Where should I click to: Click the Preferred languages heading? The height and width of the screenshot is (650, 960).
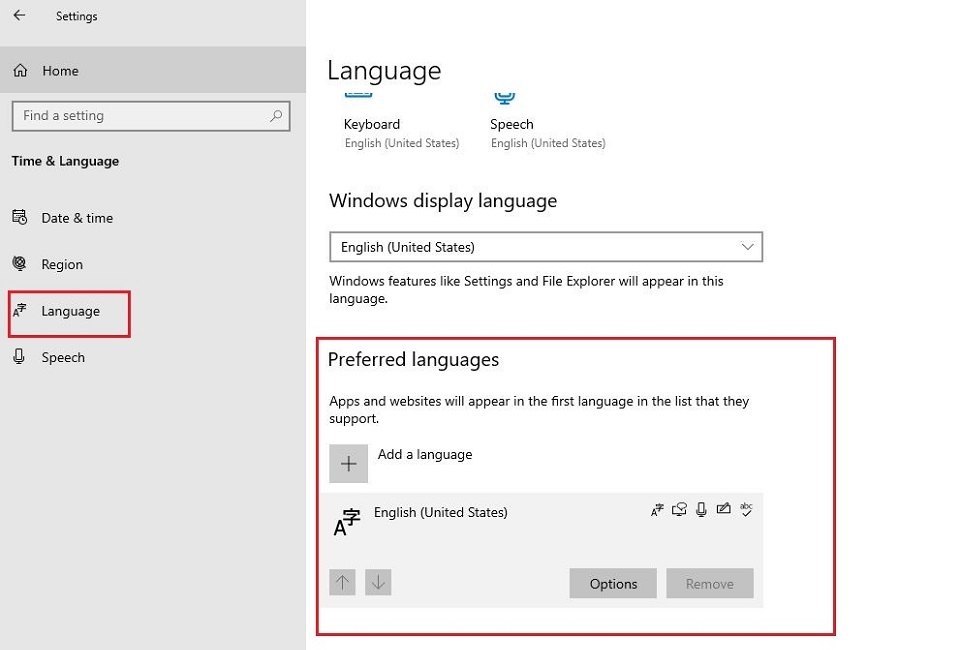pyautogui.click(x=413, y=359)
